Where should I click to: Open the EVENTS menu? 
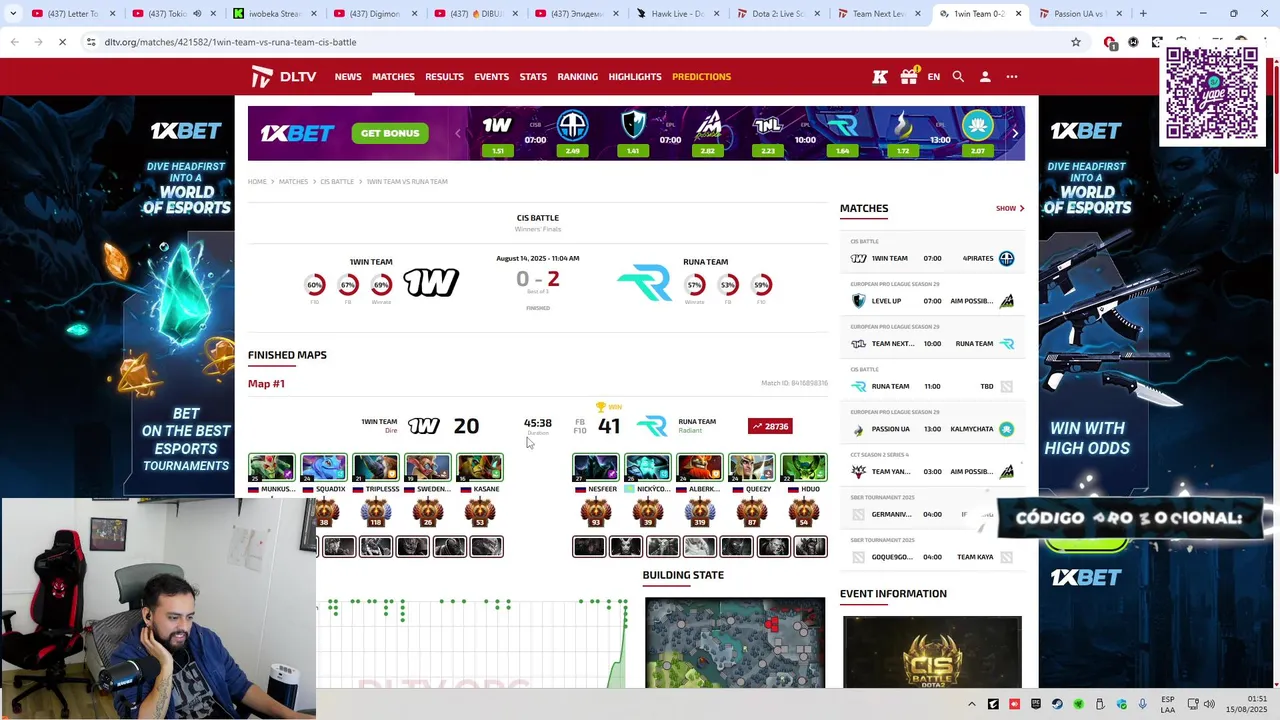point(491,77)
